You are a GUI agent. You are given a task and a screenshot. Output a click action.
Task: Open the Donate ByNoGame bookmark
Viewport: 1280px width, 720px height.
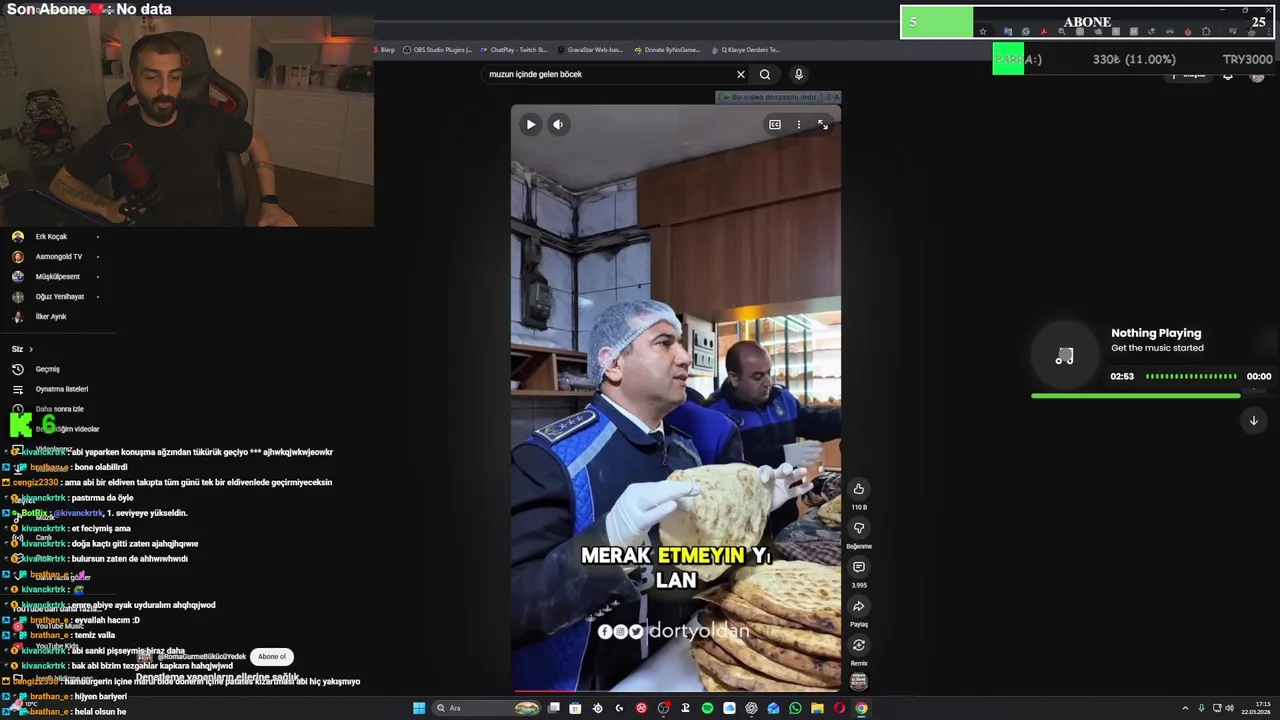pos(667,50)
